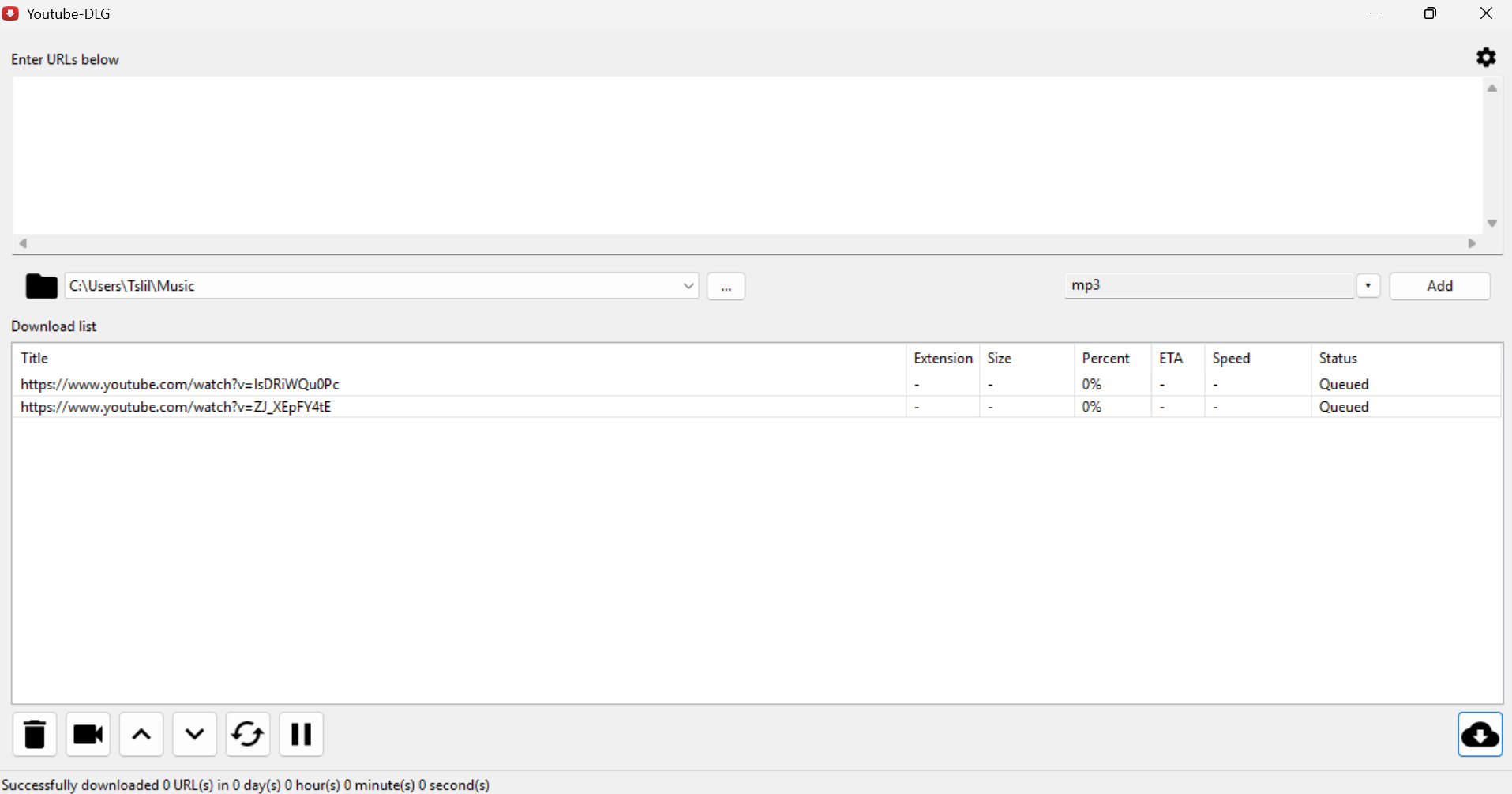Restore down the Youtube-DLG window
This screenshot has height=794, width=1512.
click(x=1430, y=13)
